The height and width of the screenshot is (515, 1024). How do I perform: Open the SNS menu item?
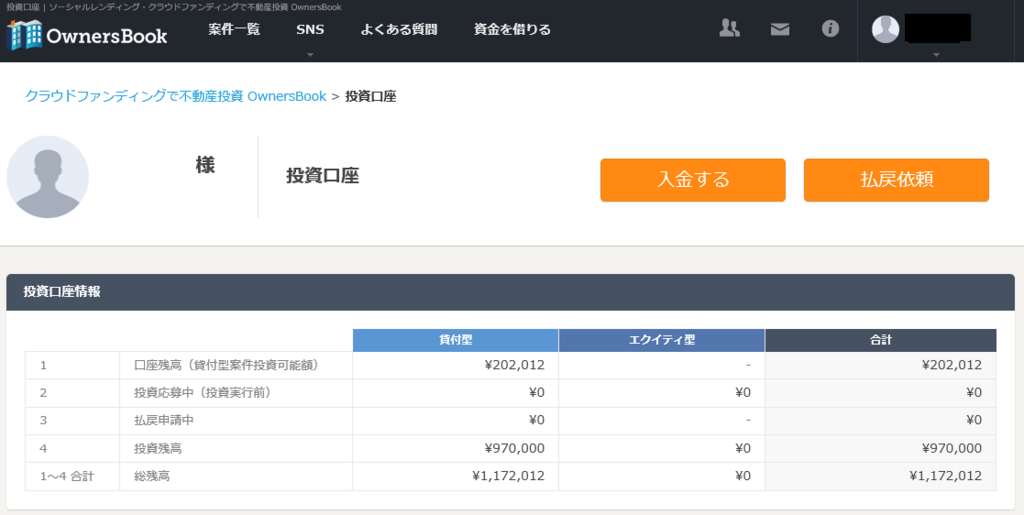click(310, 29)
